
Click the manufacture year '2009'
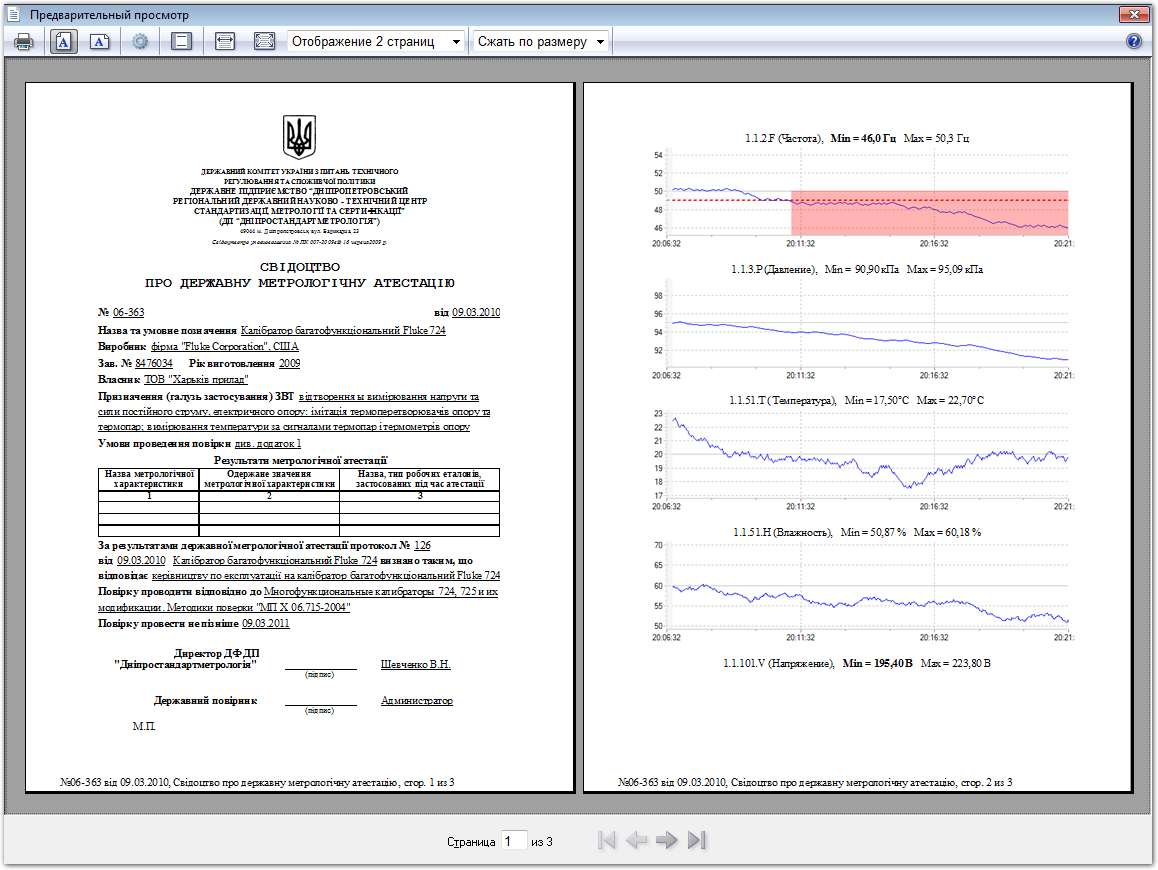(x=290, y=363)
